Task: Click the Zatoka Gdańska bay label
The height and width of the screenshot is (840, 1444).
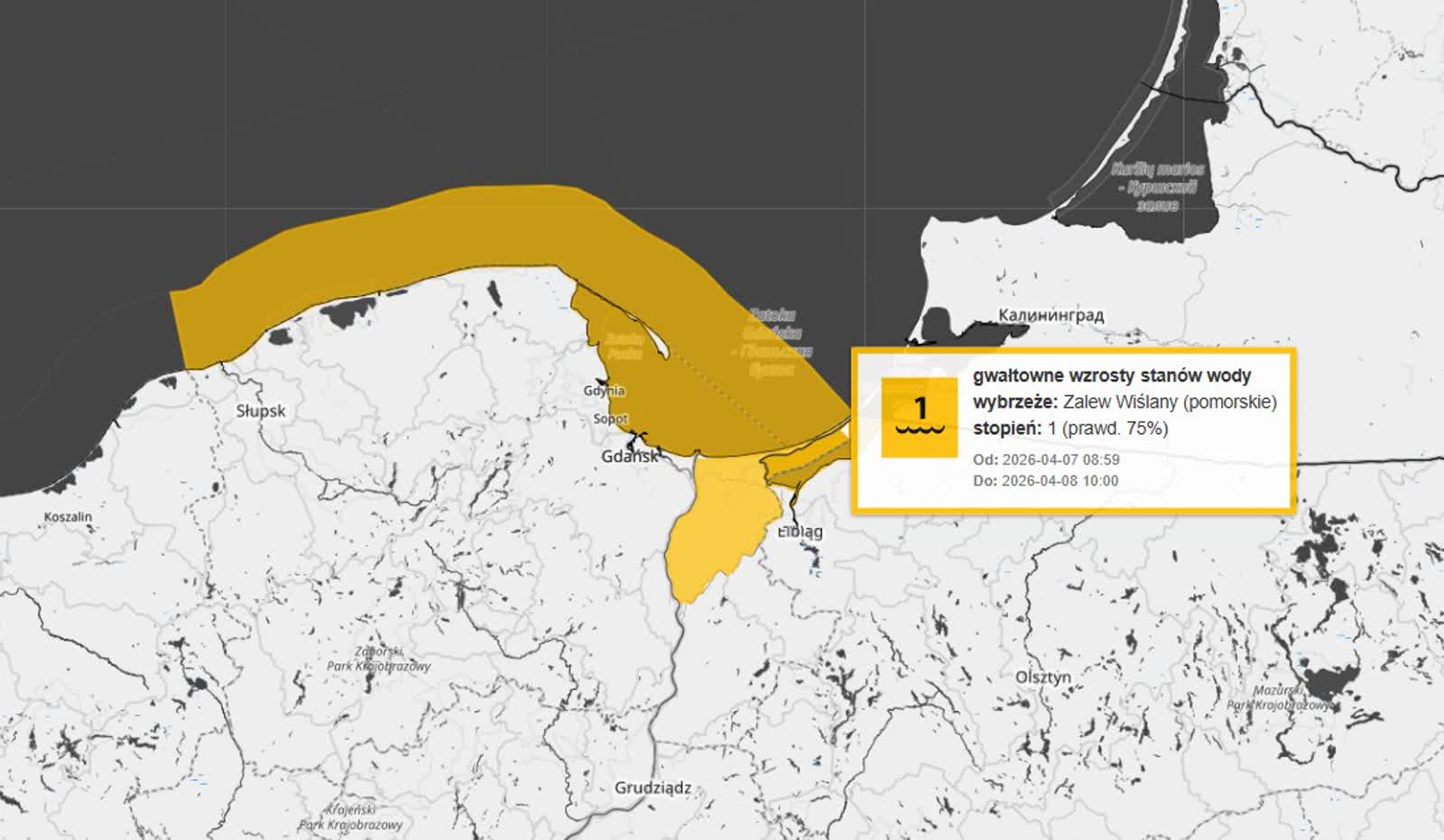Action: click(x=772, y=342)
